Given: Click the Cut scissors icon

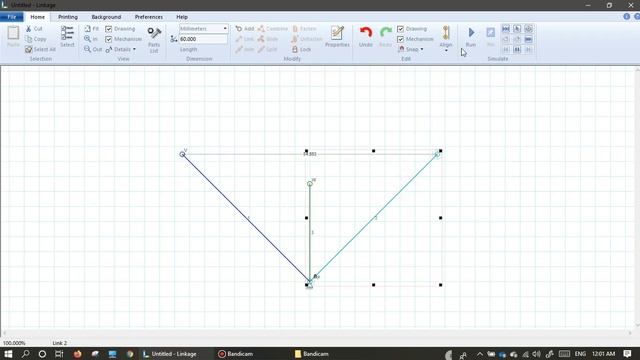Looking at the screenshot, I should coord(29,29).
